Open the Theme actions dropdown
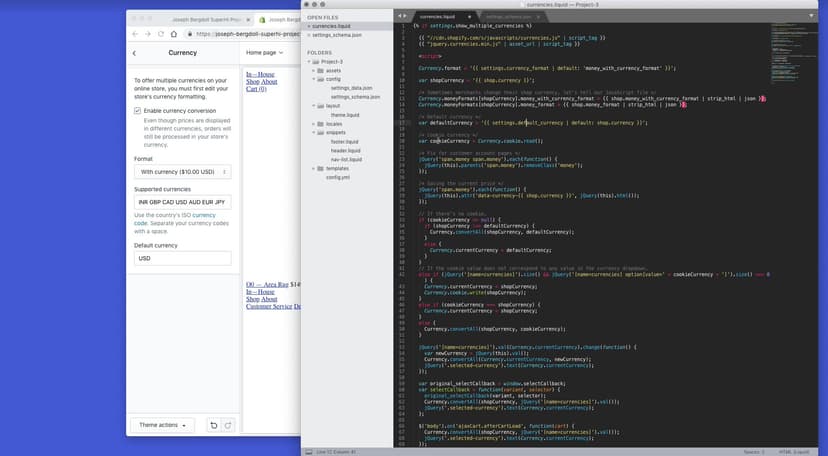 (163, 425)
